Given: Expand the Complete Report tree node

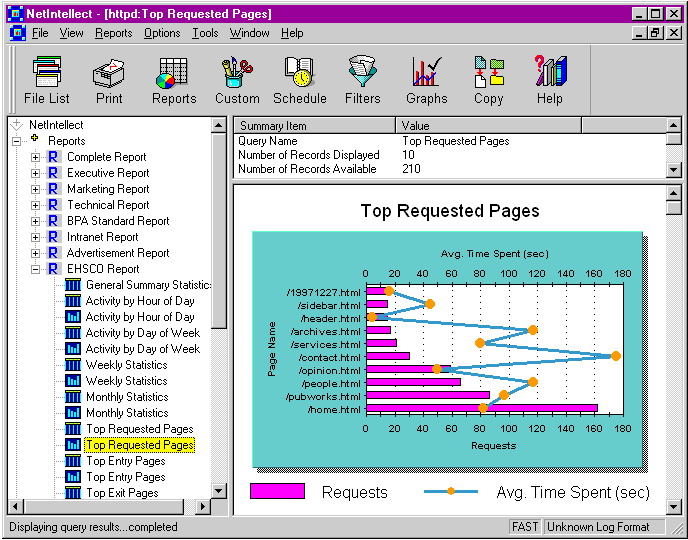Looking at the screenshot, I should click(x=36, y=157).
